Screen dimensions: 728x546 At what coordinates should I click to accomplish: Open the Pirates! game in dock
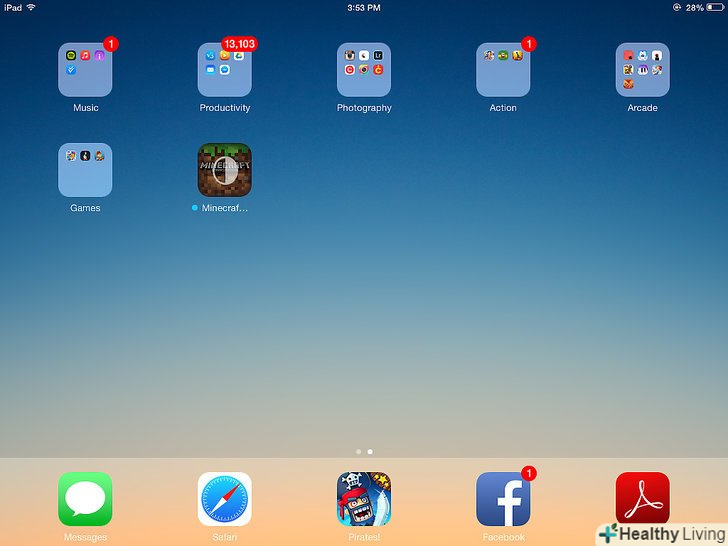[x=364, y=499]
